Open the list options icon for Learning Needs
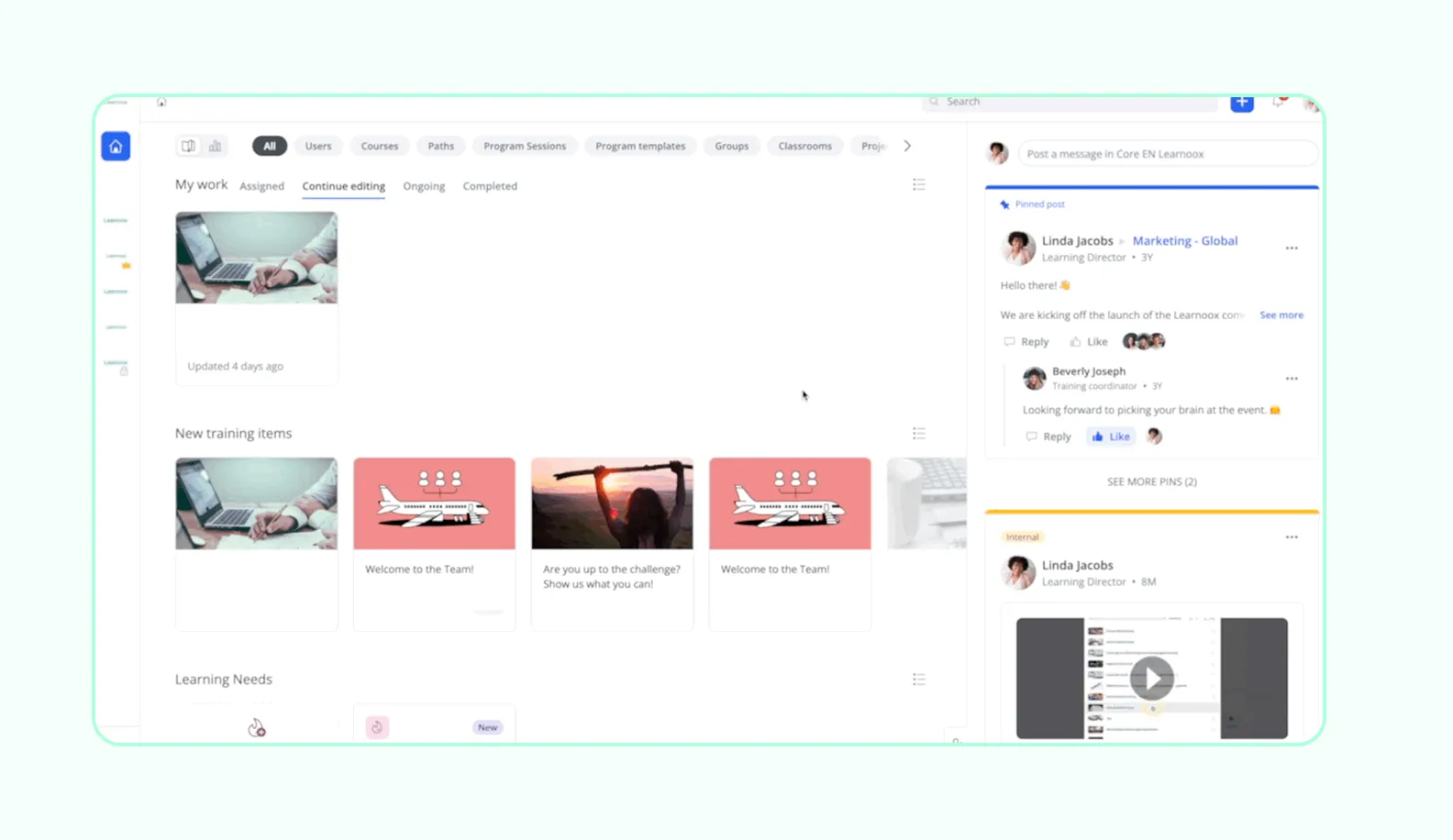Screen dimensions: 1453x840 tap(919, 680)
